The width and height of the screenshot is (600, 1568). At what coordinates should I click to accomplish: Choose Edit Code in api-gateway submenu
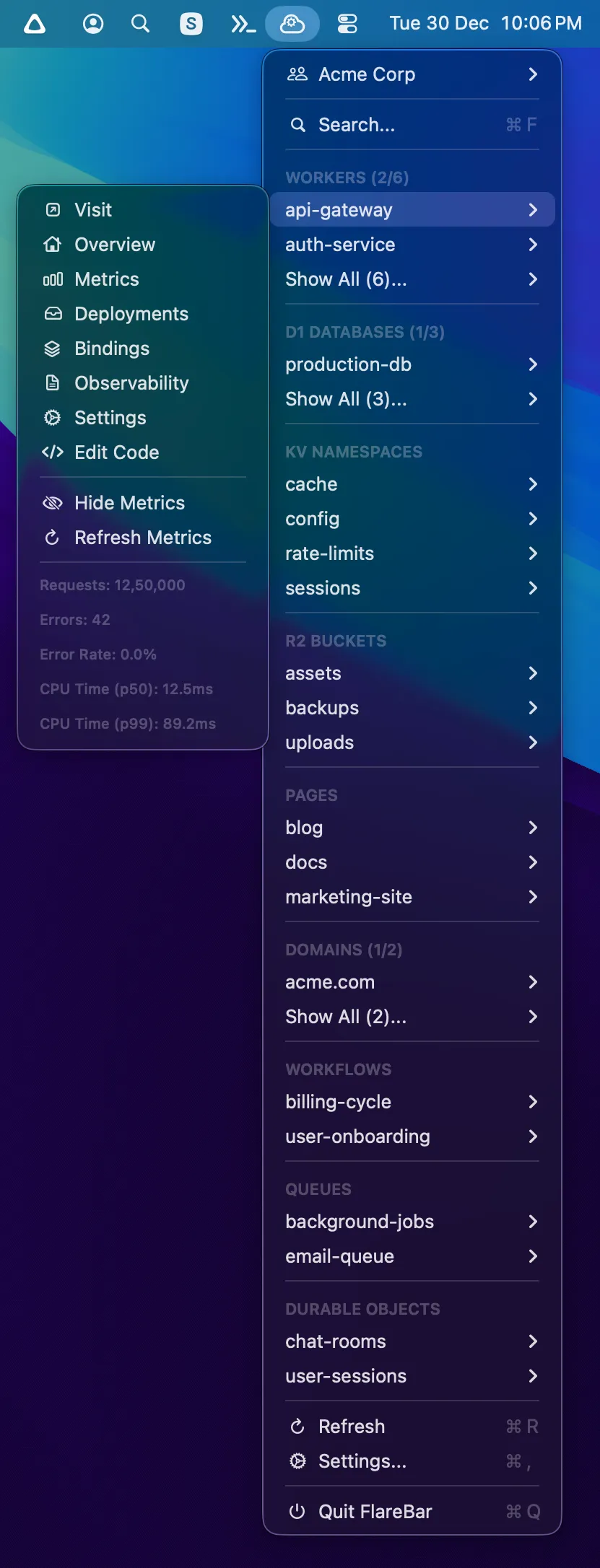[x=143, y=452]
